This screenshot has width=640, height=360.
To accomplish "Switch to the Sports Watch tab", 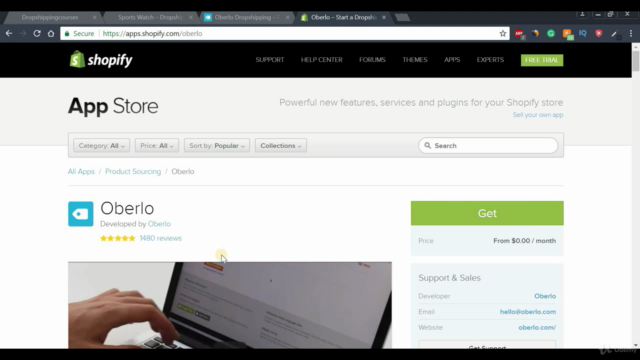I will [x=149, y=17].
